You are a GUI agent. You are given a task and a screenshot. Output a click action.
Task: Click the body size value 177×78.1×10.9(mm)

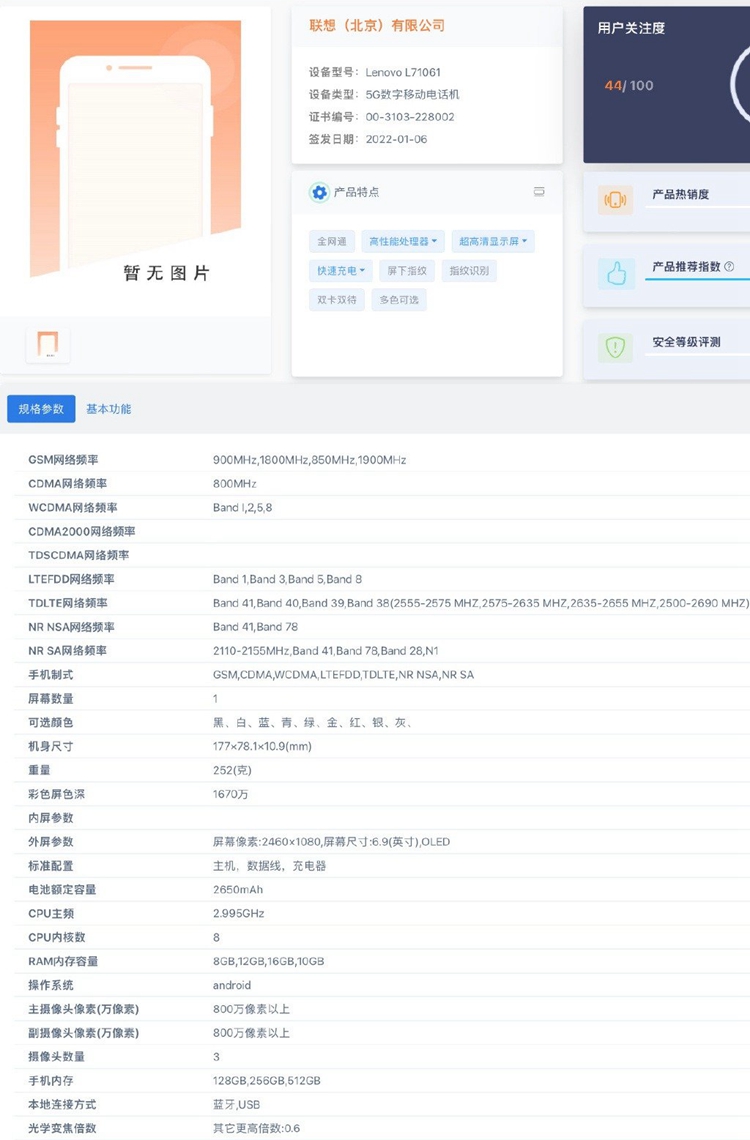(x=262, y=746)
